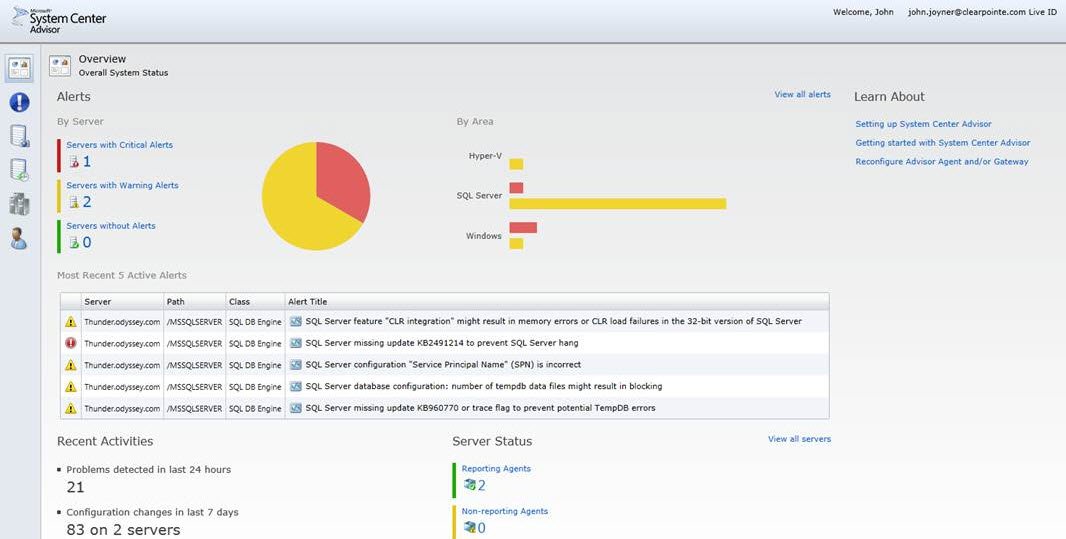The image size is (1066, 539).
Task: Open Reconfigure Advisor Agent and/or Gateway link
Action: click(942, 162)
